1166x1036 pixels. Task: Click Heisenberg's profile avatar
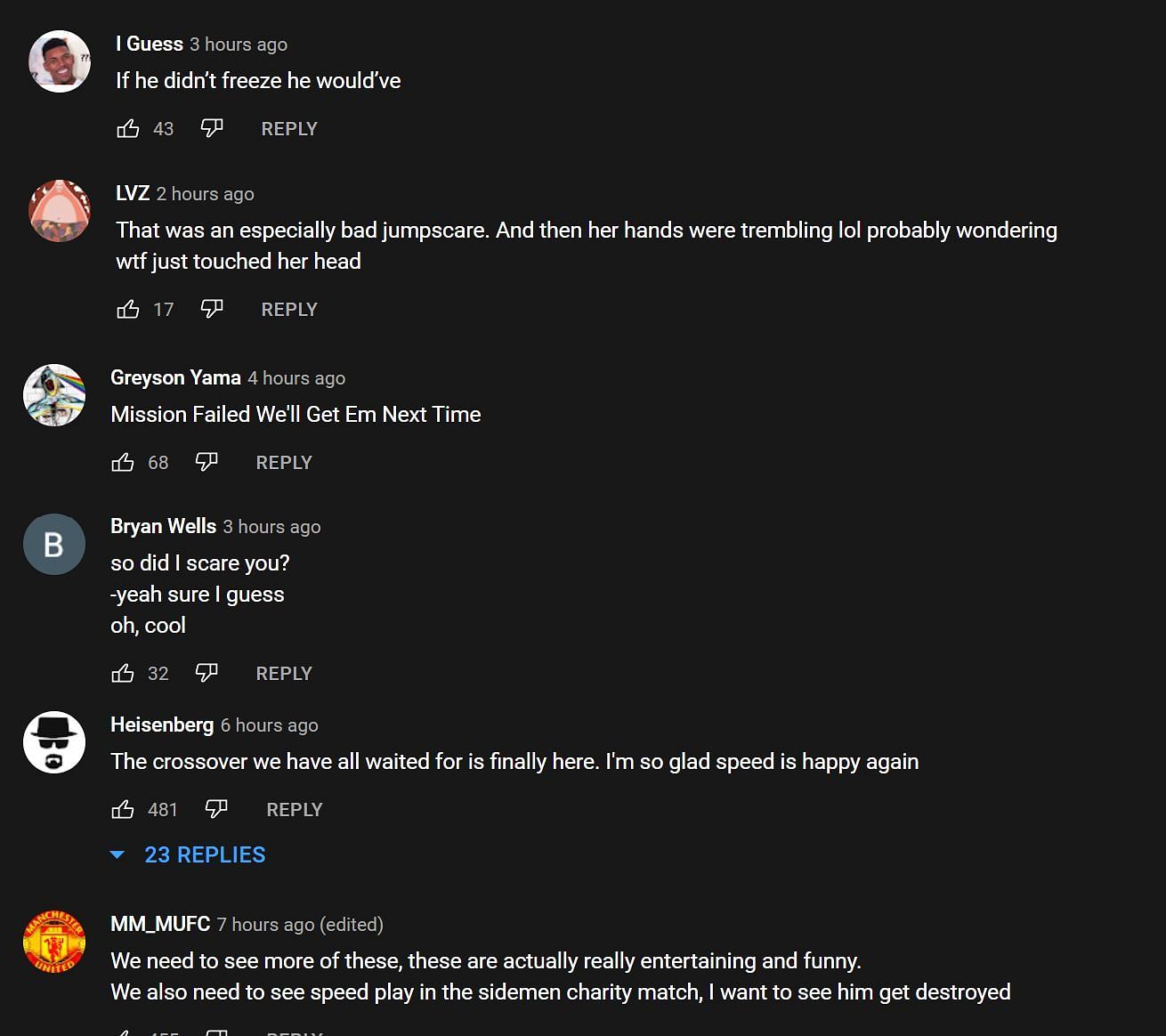pyautogui.click(x=54, y=742)
